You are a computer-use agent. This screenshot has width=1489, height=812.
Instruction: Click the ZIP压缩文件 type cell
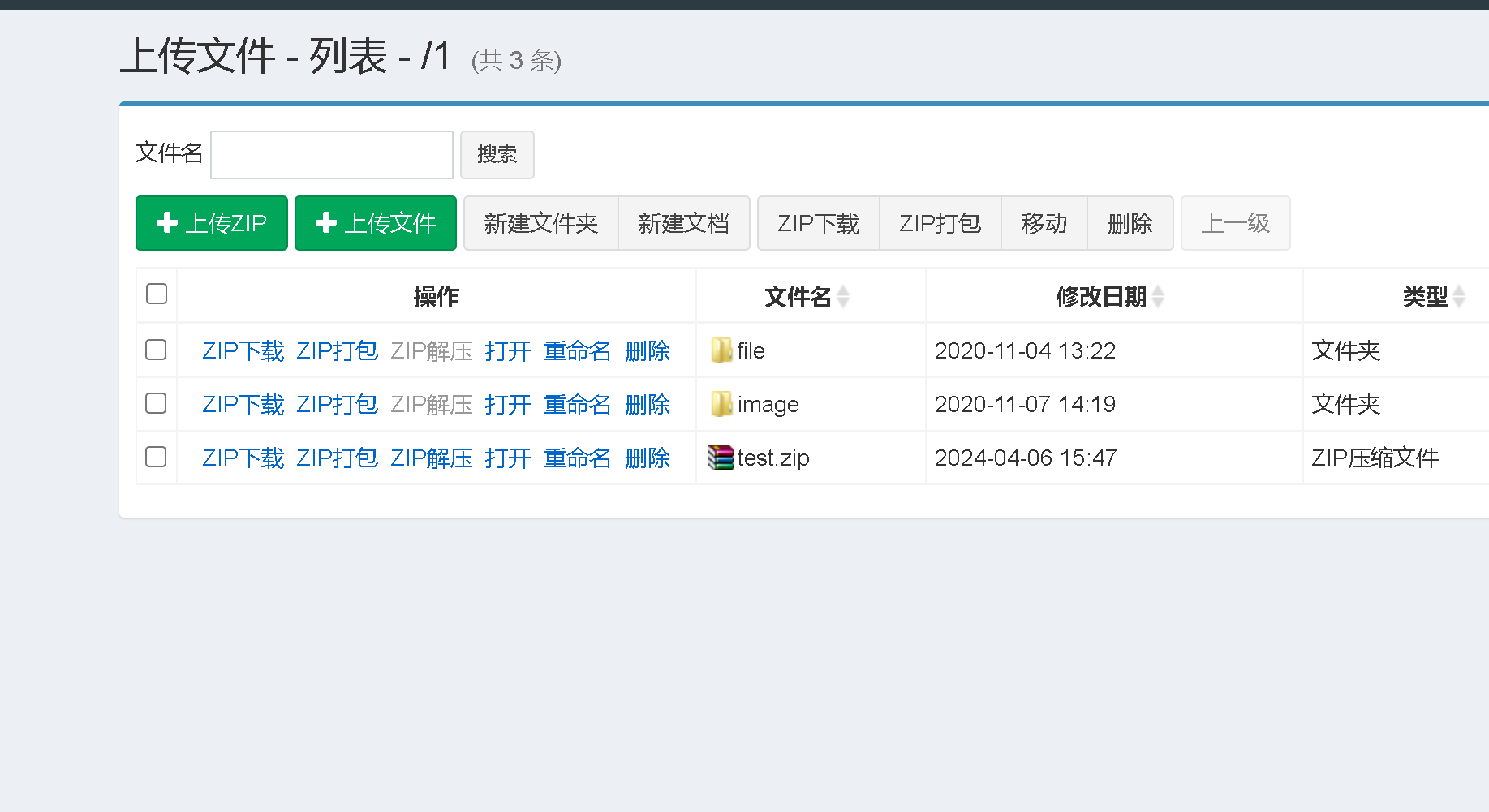point(1375,458)
